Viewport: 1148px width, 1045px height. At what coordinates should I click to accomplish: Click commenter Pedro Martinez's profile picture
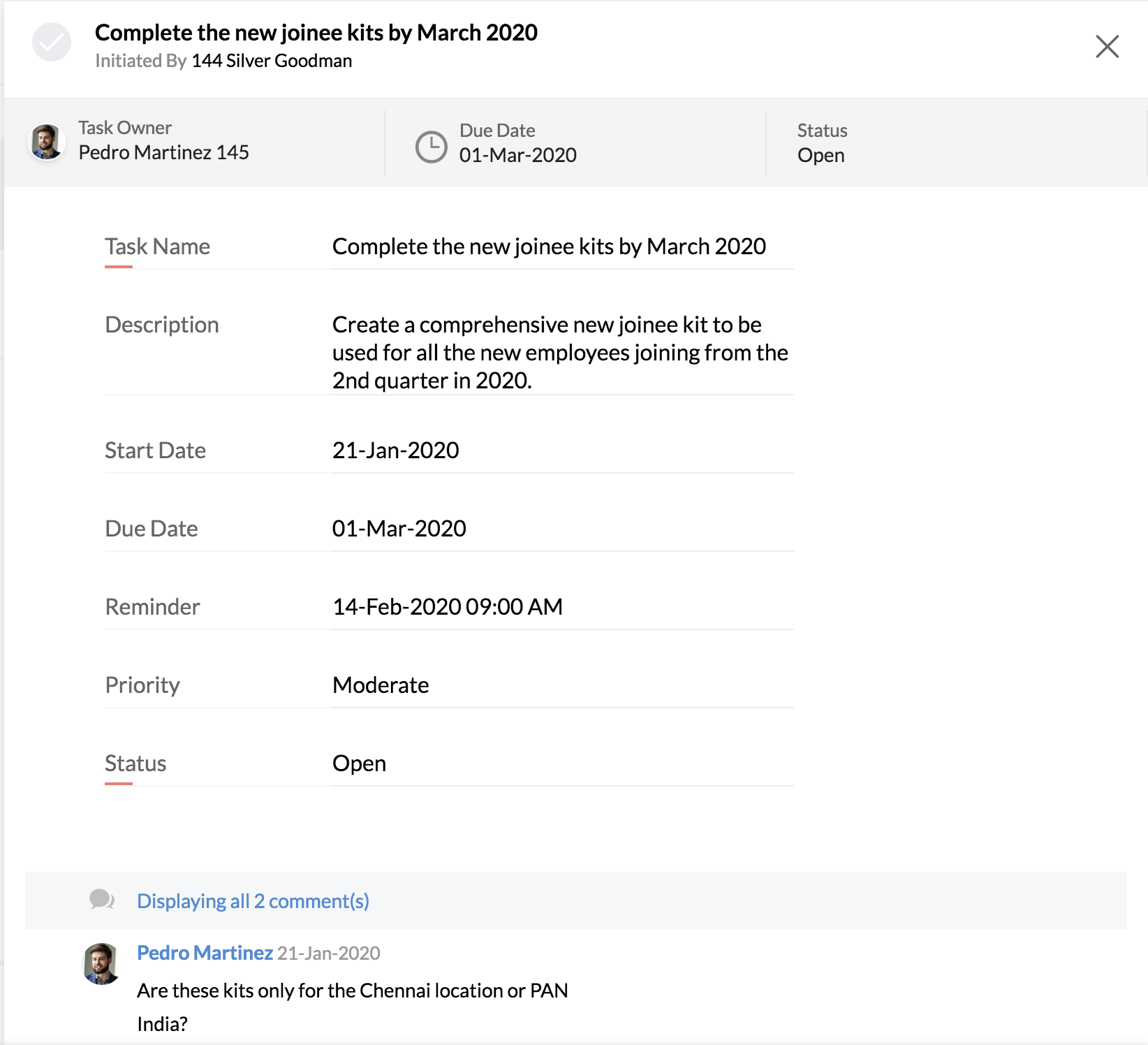101,963
